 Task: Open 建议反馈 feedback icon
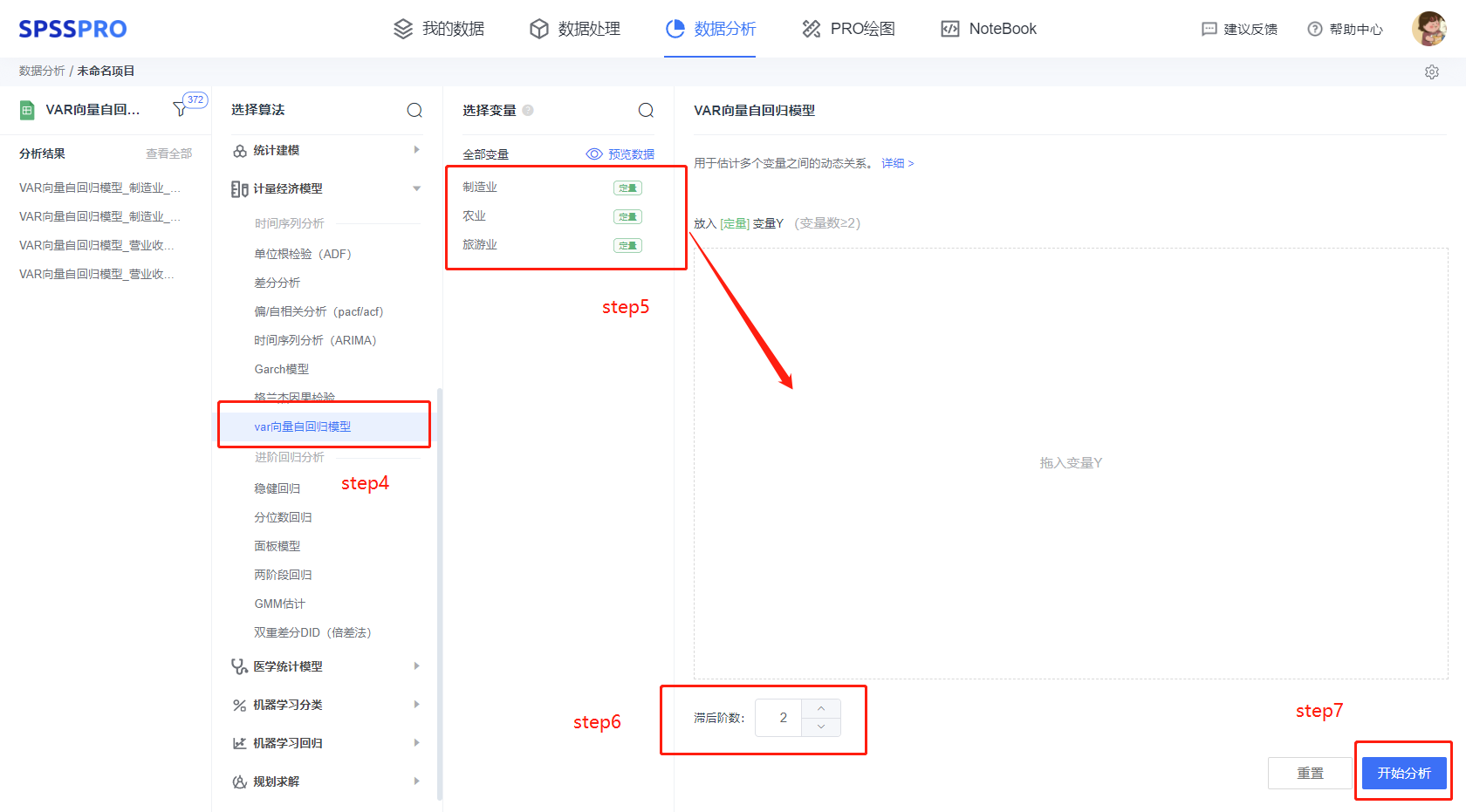tap(1209, 29)
